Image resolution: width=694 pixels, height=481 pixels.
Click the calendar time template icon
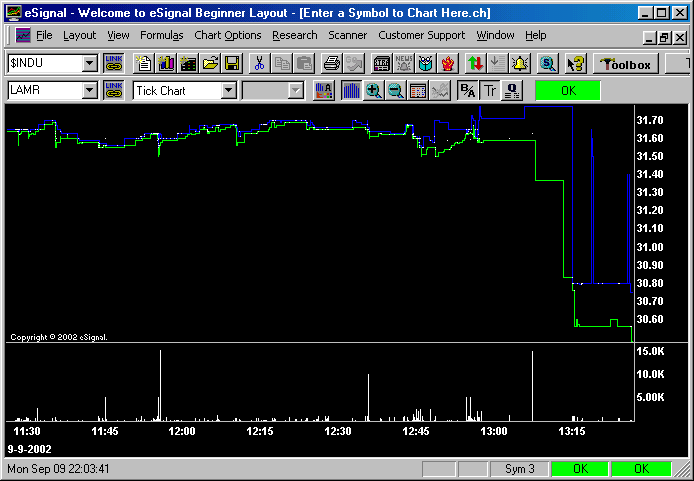coord(418,90)
